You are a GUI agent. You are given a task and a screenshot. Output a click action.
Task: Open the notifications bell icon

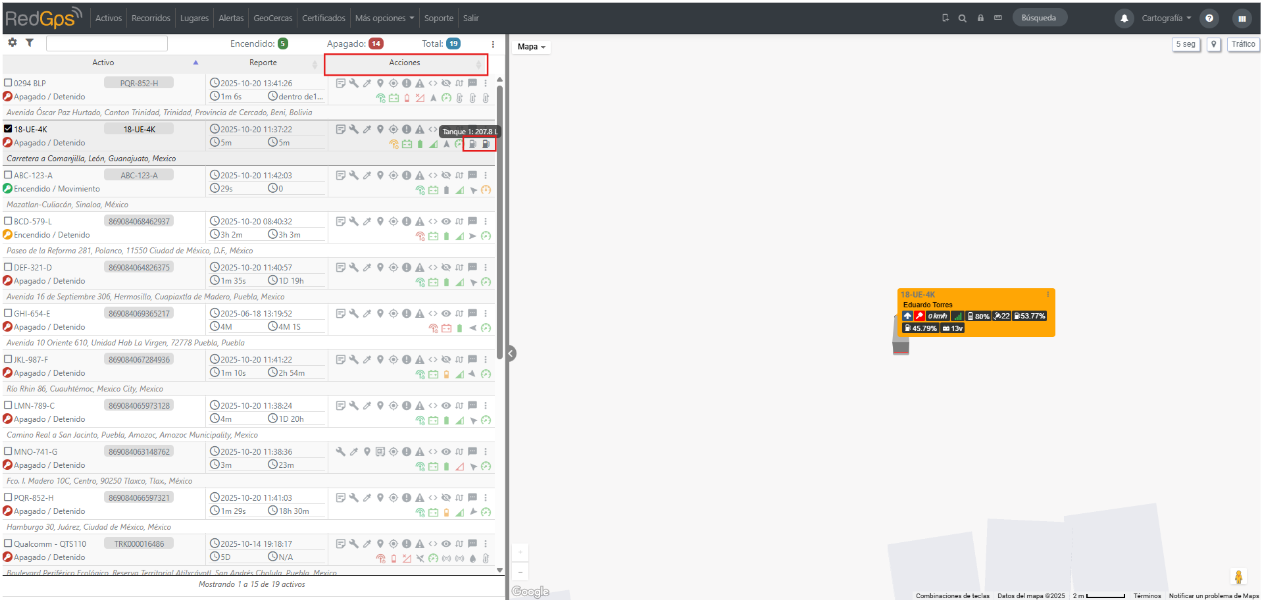1125,18
